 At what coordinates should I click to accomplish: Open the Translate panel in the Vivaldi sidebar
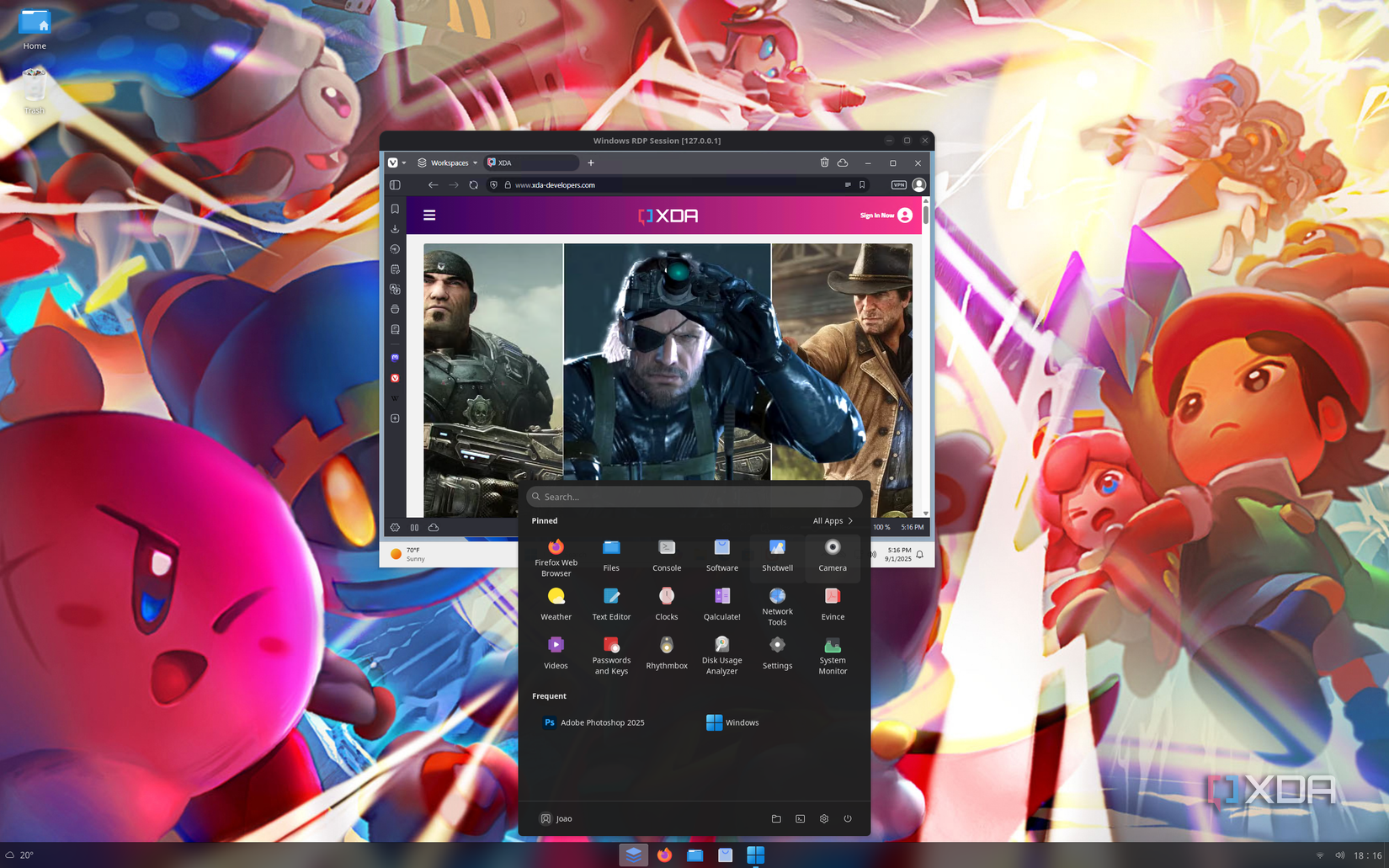[395, 289]
